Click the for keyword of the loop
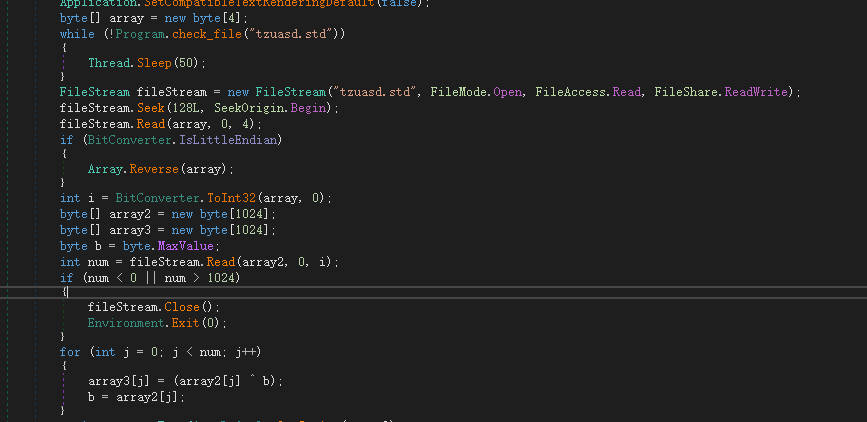Image resolution: width=867 pixels, height=422 pixels. (70, 352)
